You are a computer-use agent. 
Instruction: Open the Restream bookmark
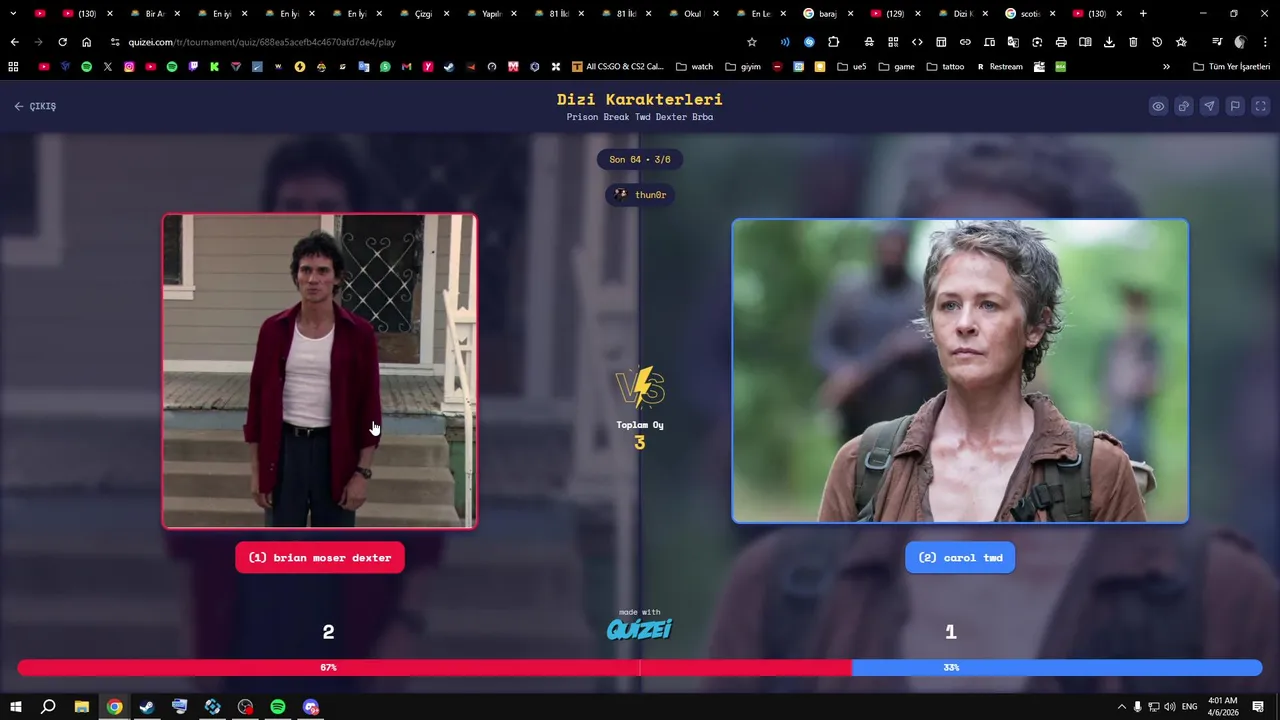999,67
